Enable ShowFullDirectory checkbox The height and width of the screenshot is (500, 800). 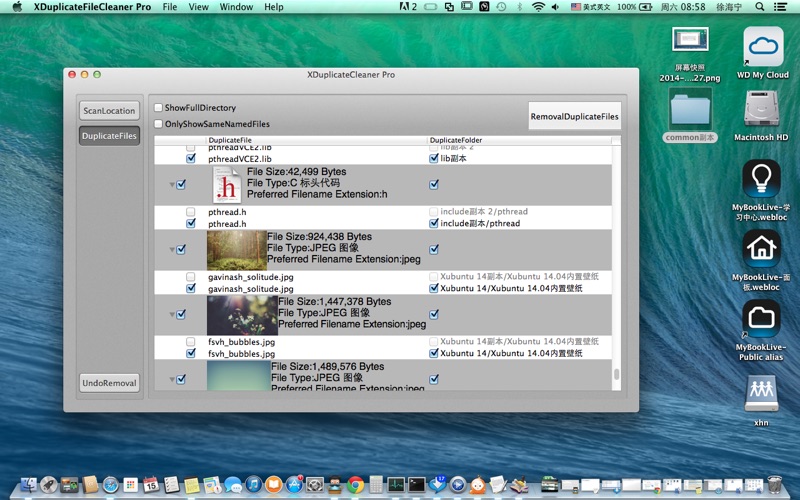(159, 108)
